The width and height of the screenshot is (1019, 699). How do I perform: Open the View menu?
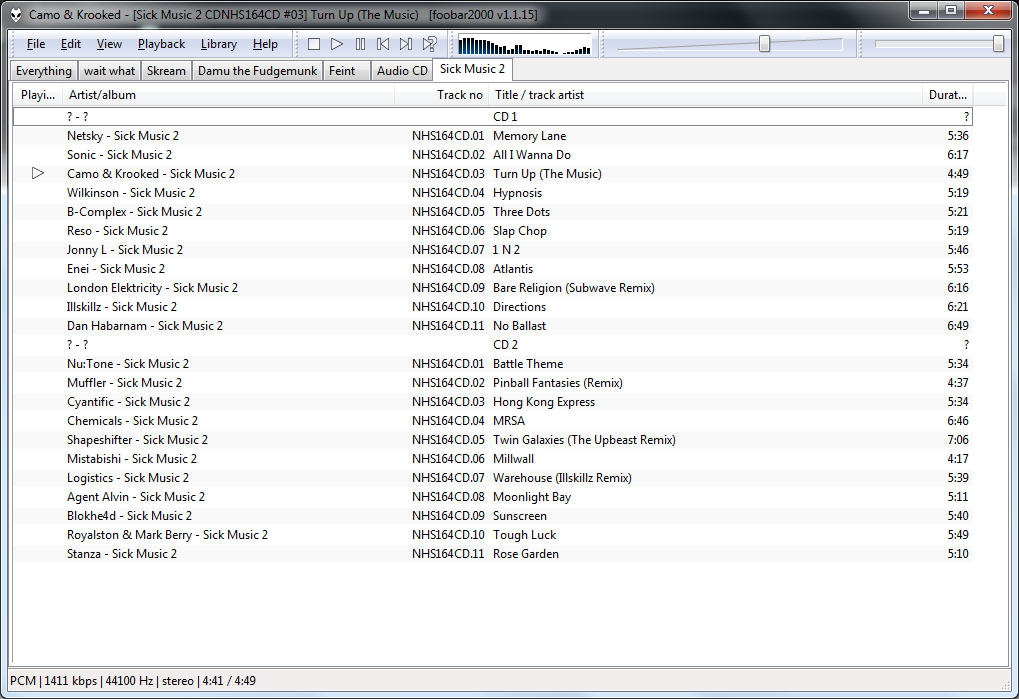pos(109,44)
